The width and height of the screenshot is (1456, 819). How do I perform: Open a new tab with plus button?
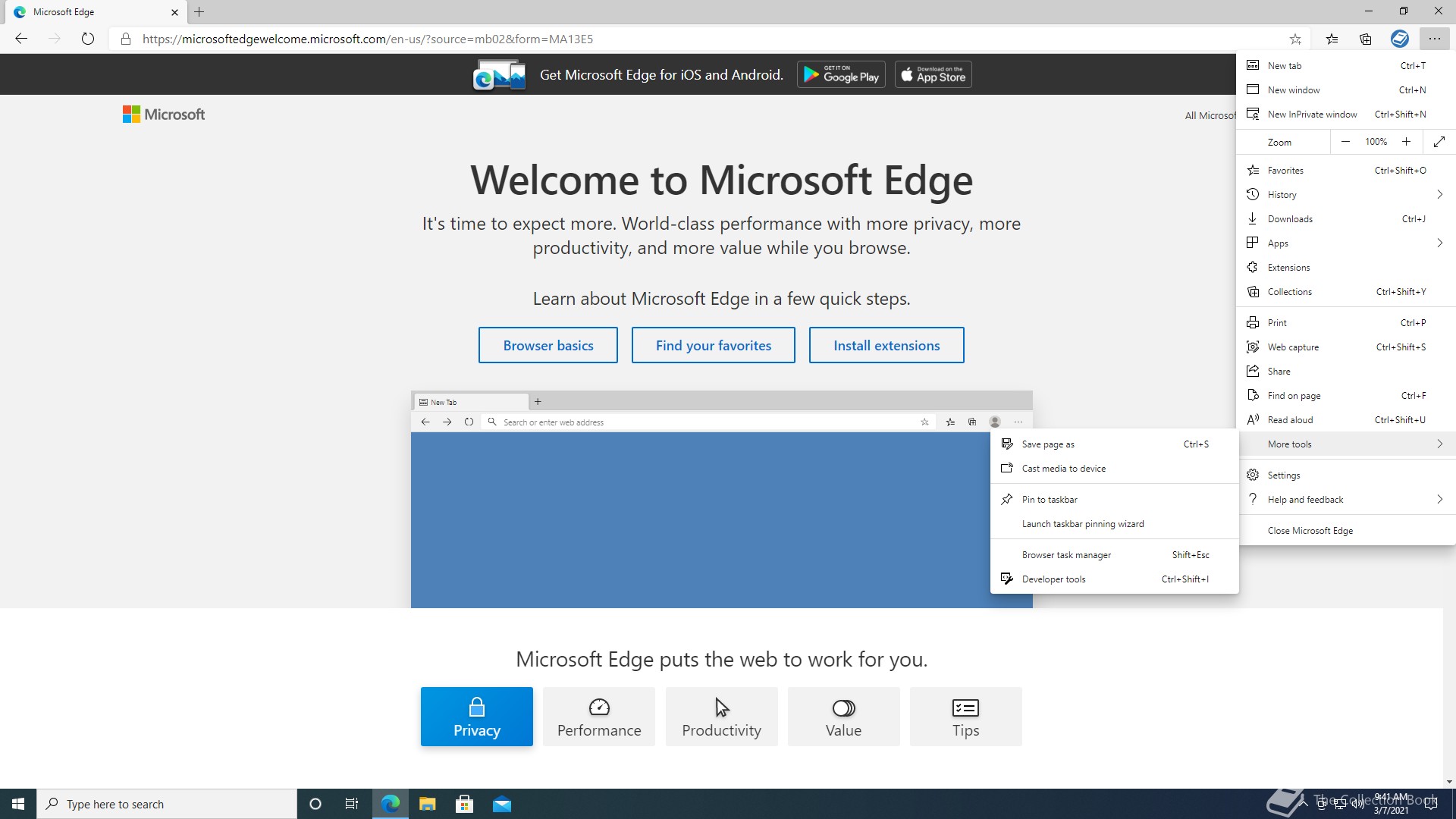tap(199, 12)
